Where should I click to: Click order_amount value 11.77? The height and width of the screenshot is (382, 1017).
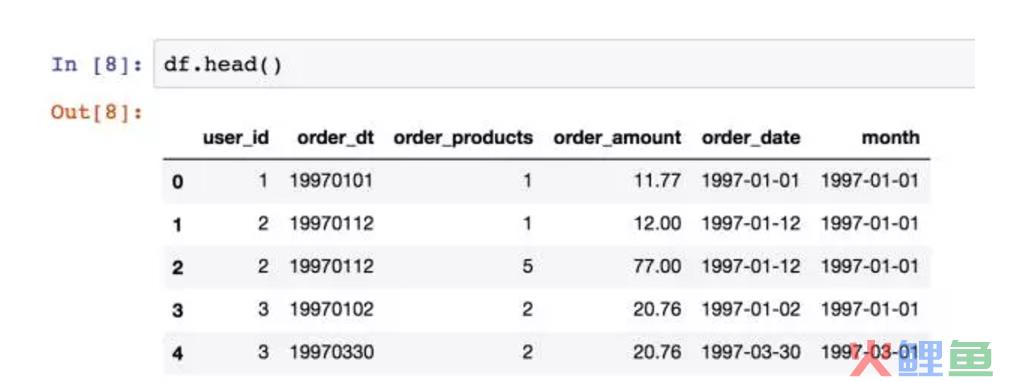pos(657,180)
